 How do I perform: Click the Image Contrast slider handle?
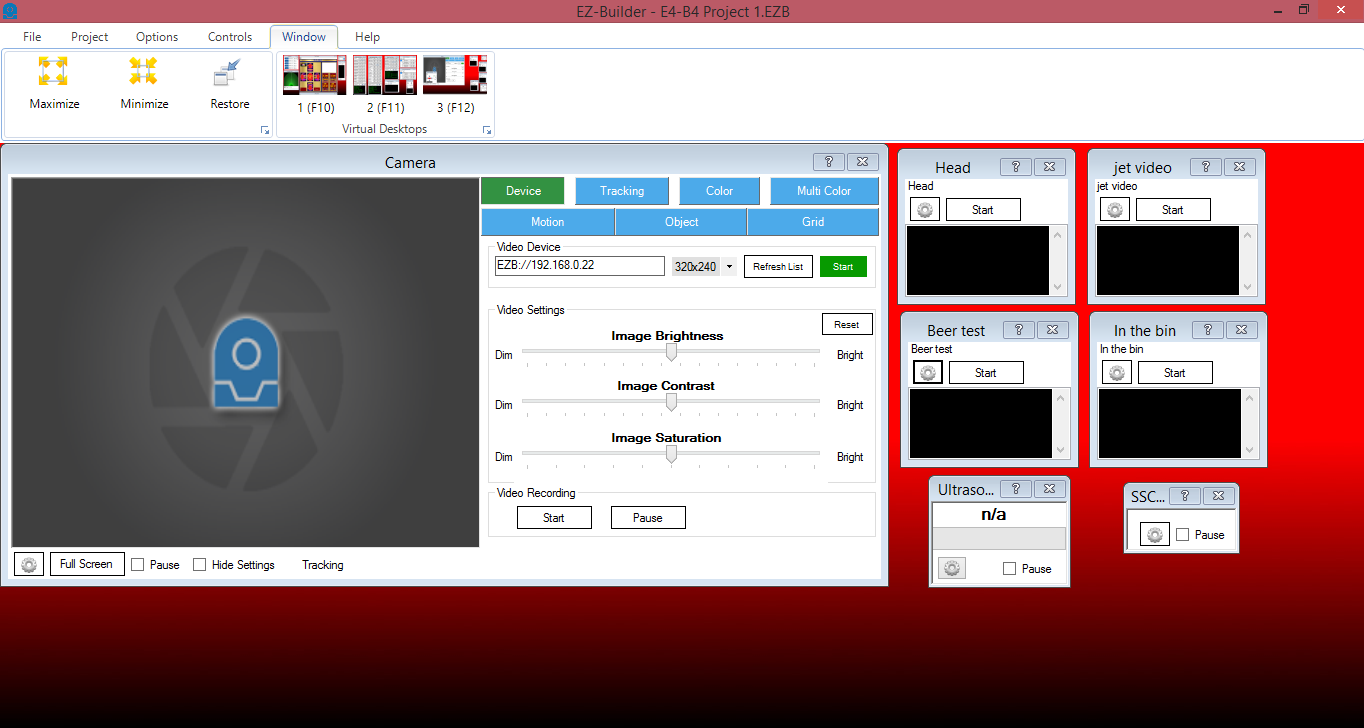[x=671, y=402]
